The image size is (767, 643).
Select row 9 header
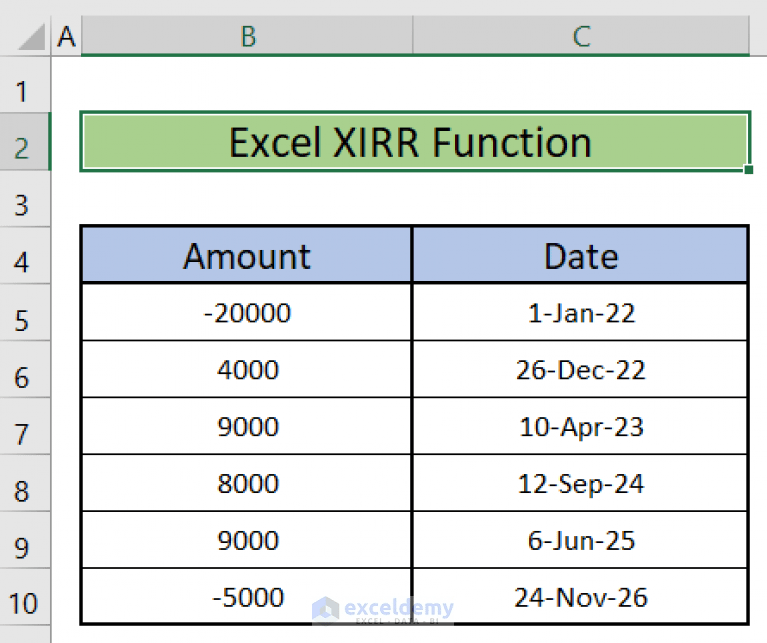pyautogui.click(x=25, y=540)
